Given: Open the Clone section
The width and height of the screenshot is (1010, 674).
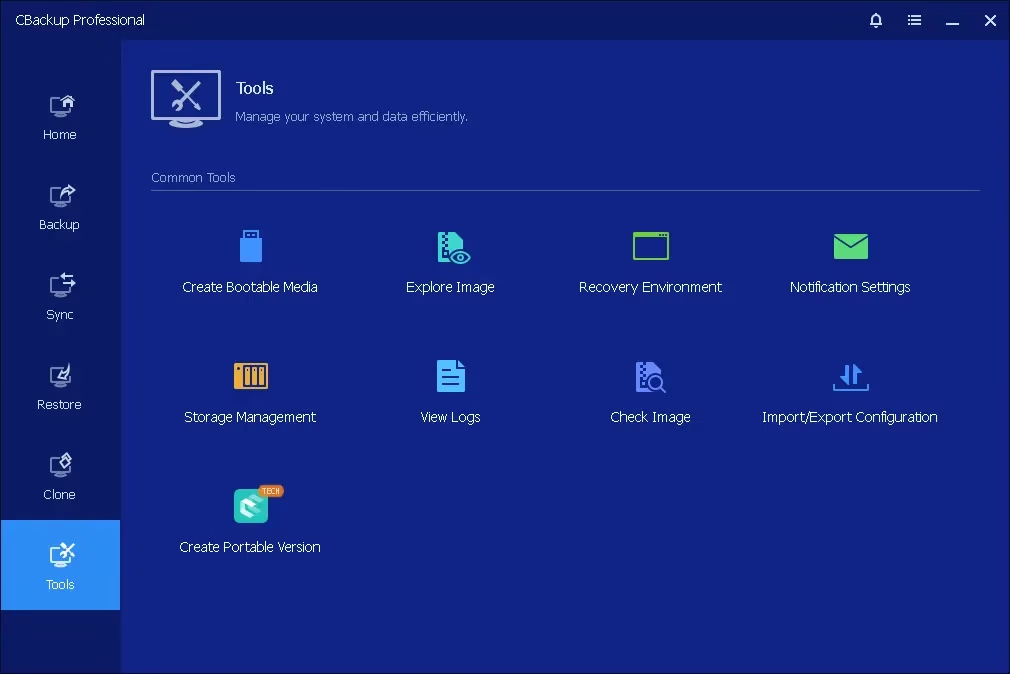Looking at the screenshot, I should (x=60, y=477).
